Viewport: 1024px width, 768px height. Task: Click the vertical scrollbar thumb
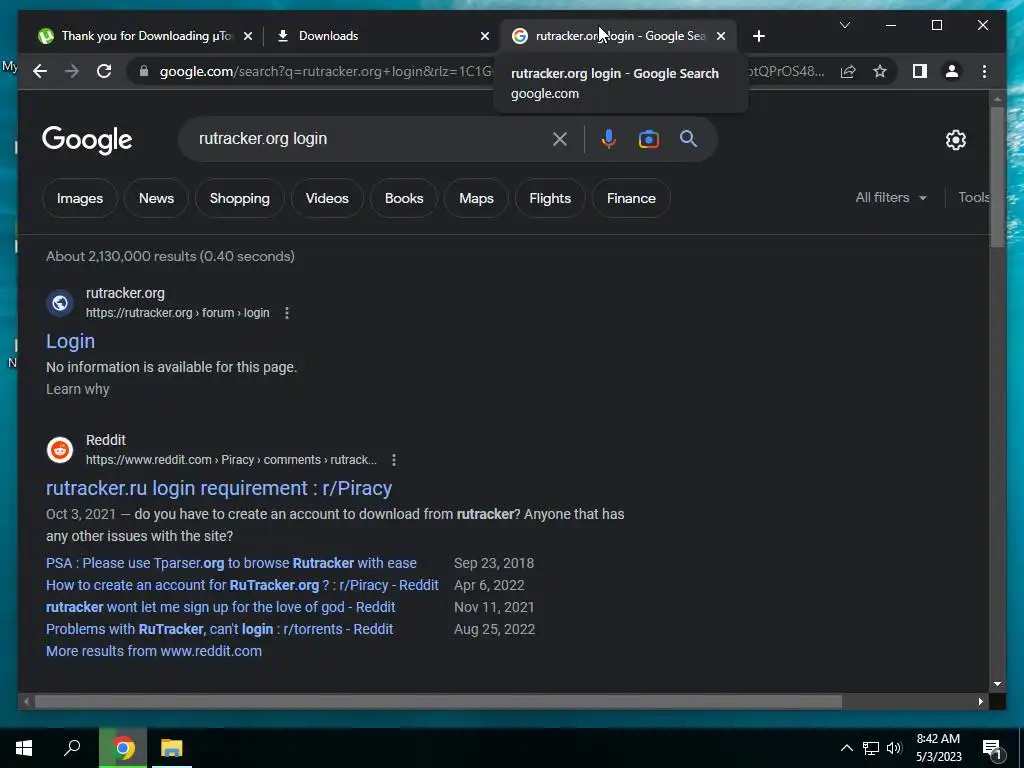coord(997,176)
